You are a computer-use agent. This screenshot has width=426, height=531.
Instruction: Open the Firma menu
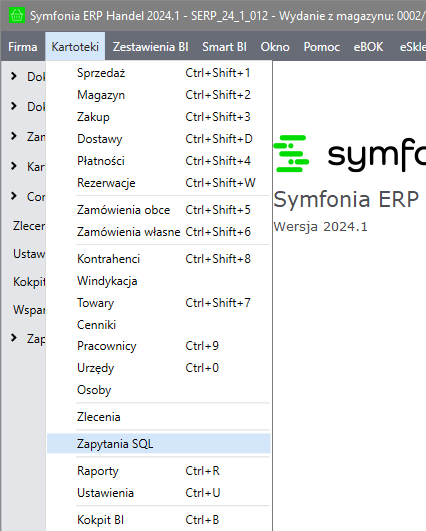23,47
